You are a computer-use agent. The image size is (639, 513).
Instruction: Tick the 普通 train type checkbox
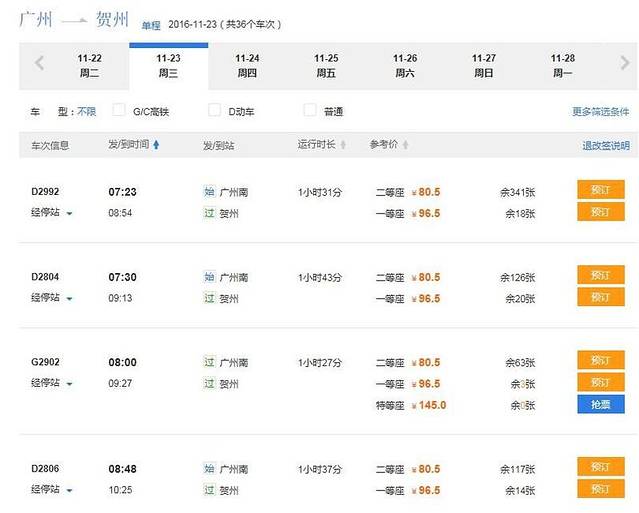tap(310, 111)
